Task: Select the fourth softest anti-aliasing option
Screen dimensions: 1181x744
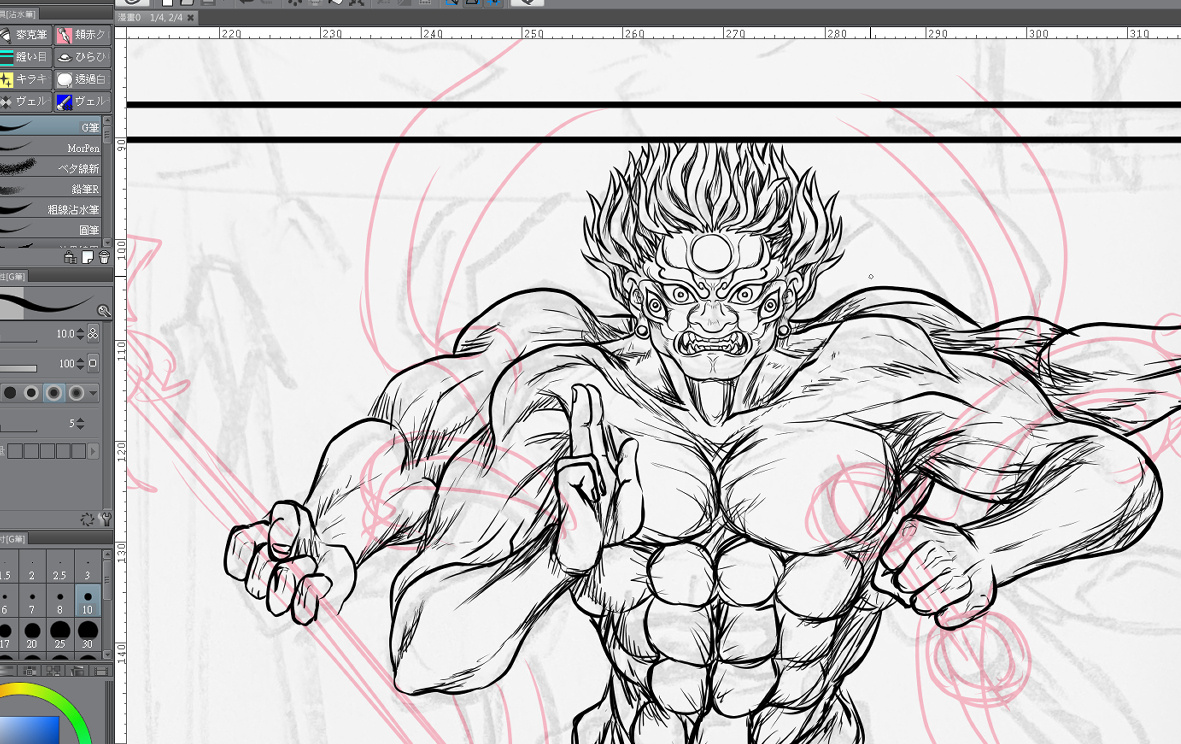Action: point(75,393)
